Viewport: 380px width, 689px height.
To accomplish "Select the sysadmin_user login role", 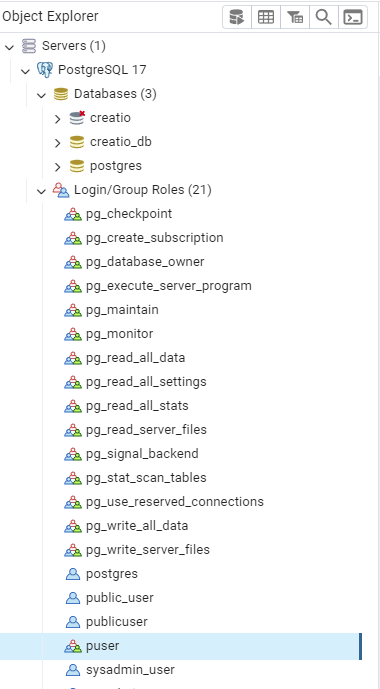I will point(130,670).
